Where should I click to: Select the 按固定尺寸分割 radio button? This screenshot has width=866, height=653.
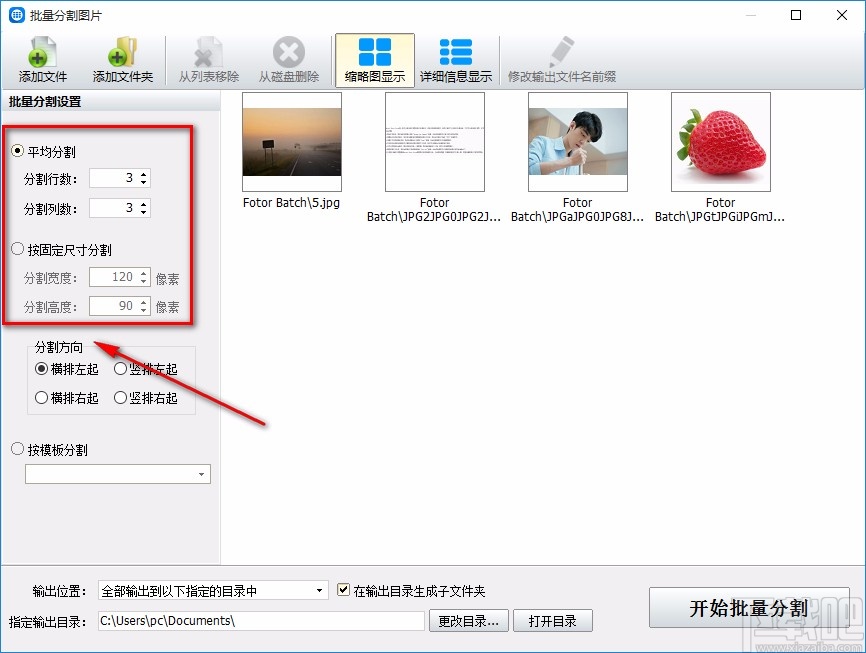coord(17,249)
